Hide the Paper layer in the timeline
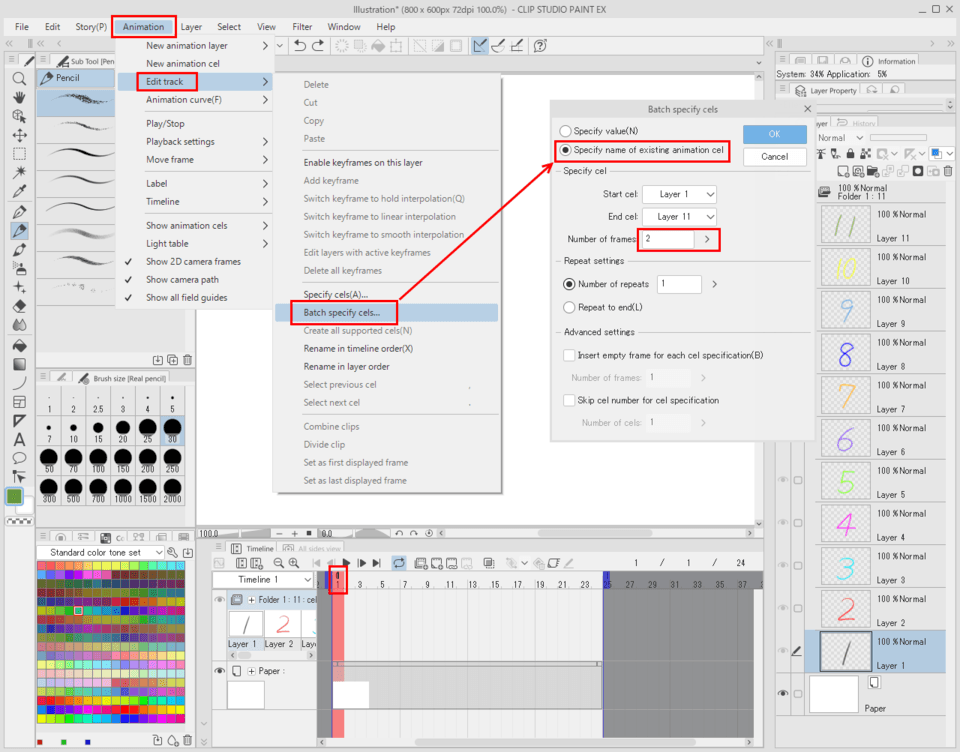 219,672
